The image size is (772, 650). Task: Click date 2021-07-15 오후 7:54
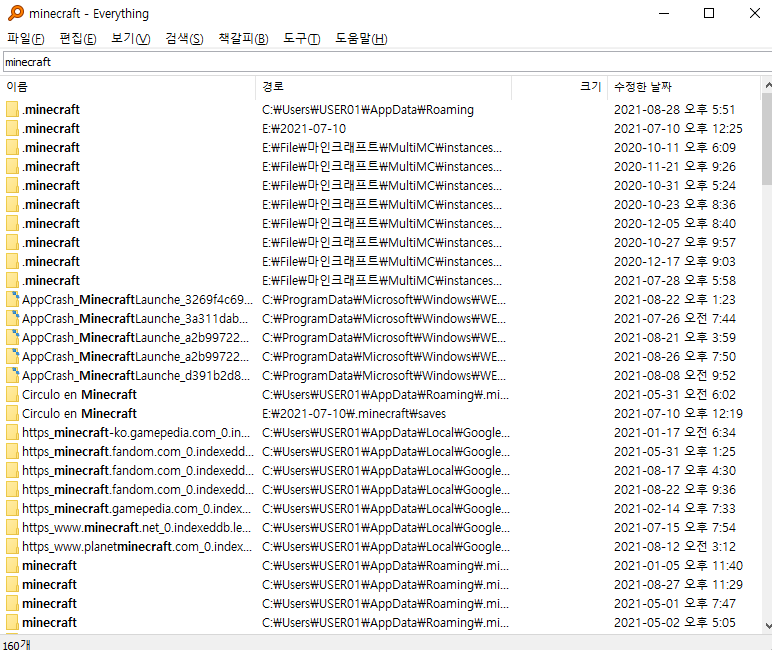(675, 527)
